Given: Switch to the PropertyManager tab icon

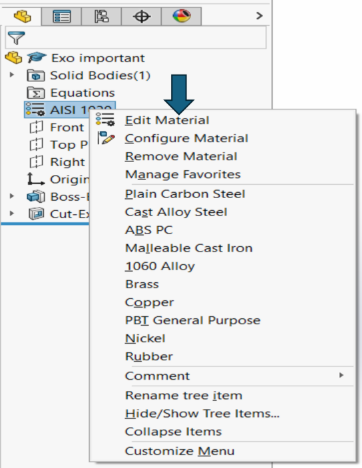Looking at the screenshot, I should tap(62, 16).
